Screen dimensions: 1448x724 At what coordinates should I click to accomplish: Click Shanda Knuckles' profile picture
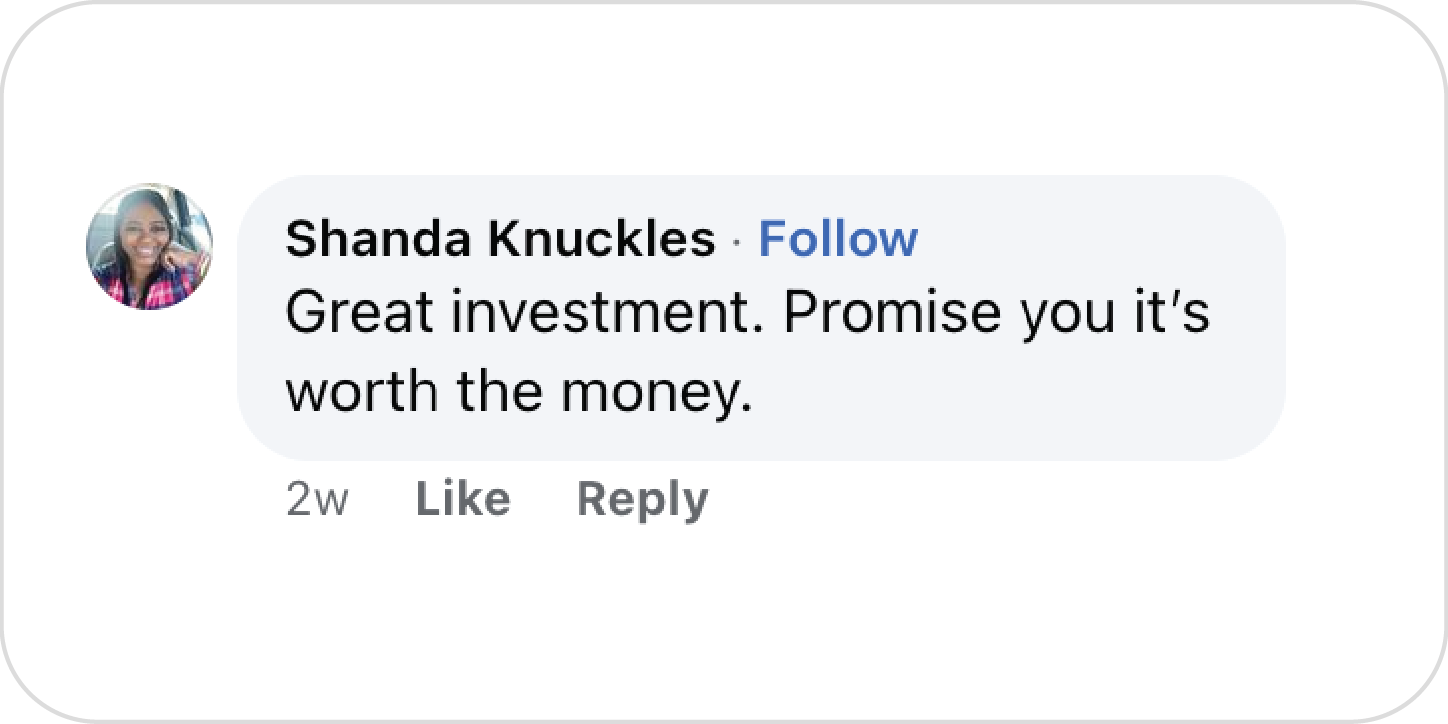(x=149, y=246)
